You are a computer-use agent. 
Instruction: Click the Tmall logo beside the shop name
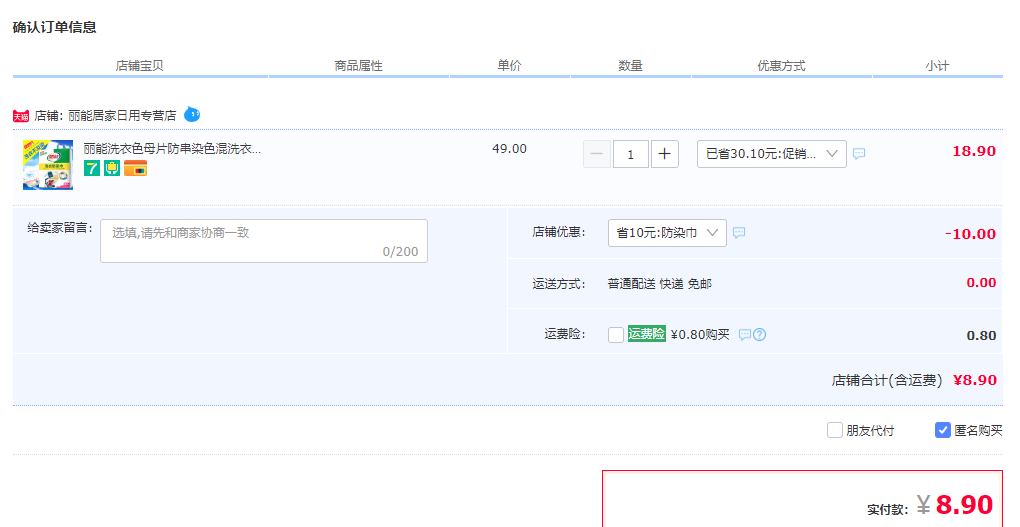(21, 116)
